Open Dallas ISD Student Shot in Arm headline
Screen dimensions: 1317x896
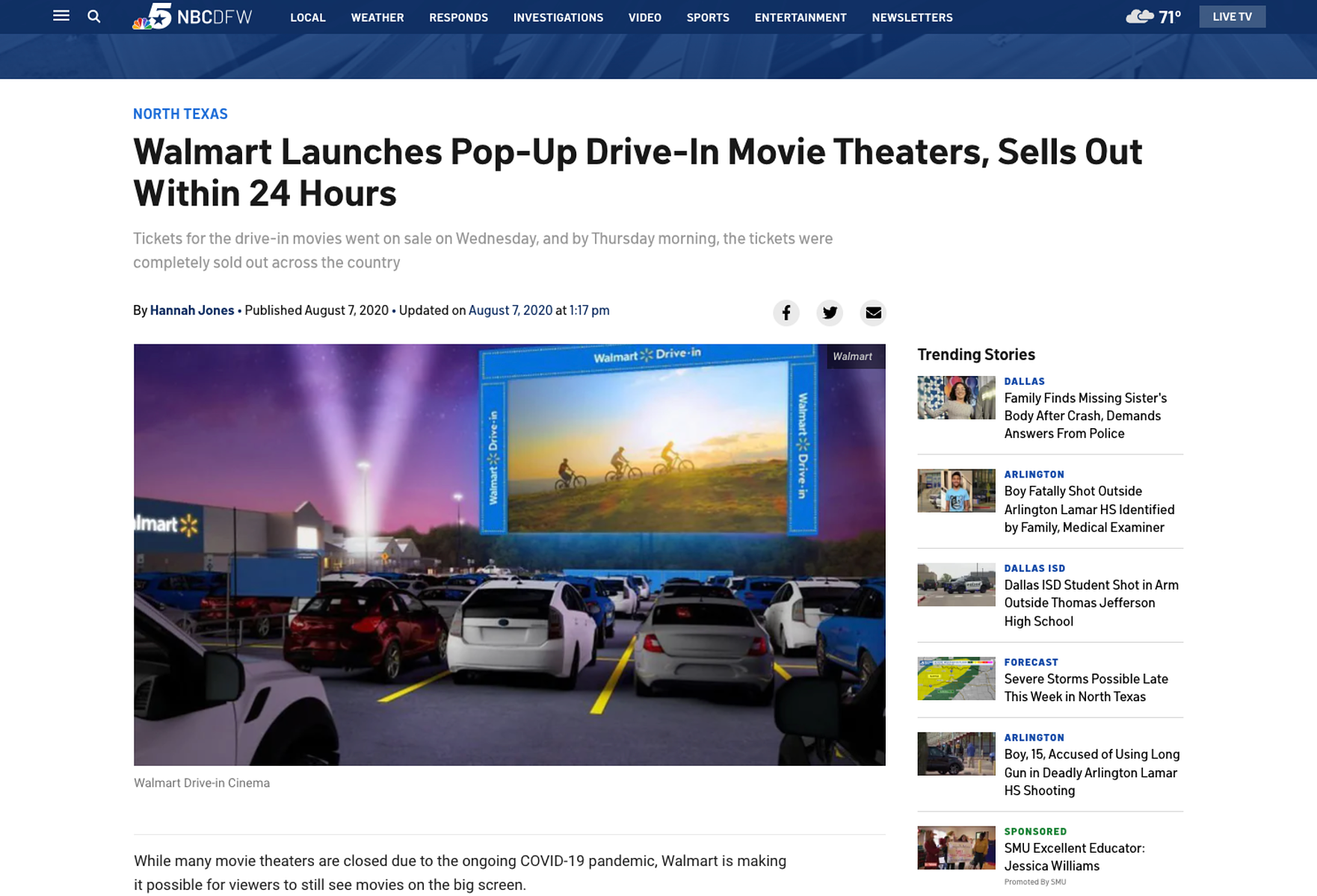pyautogui.click(x=1091, y=603)
